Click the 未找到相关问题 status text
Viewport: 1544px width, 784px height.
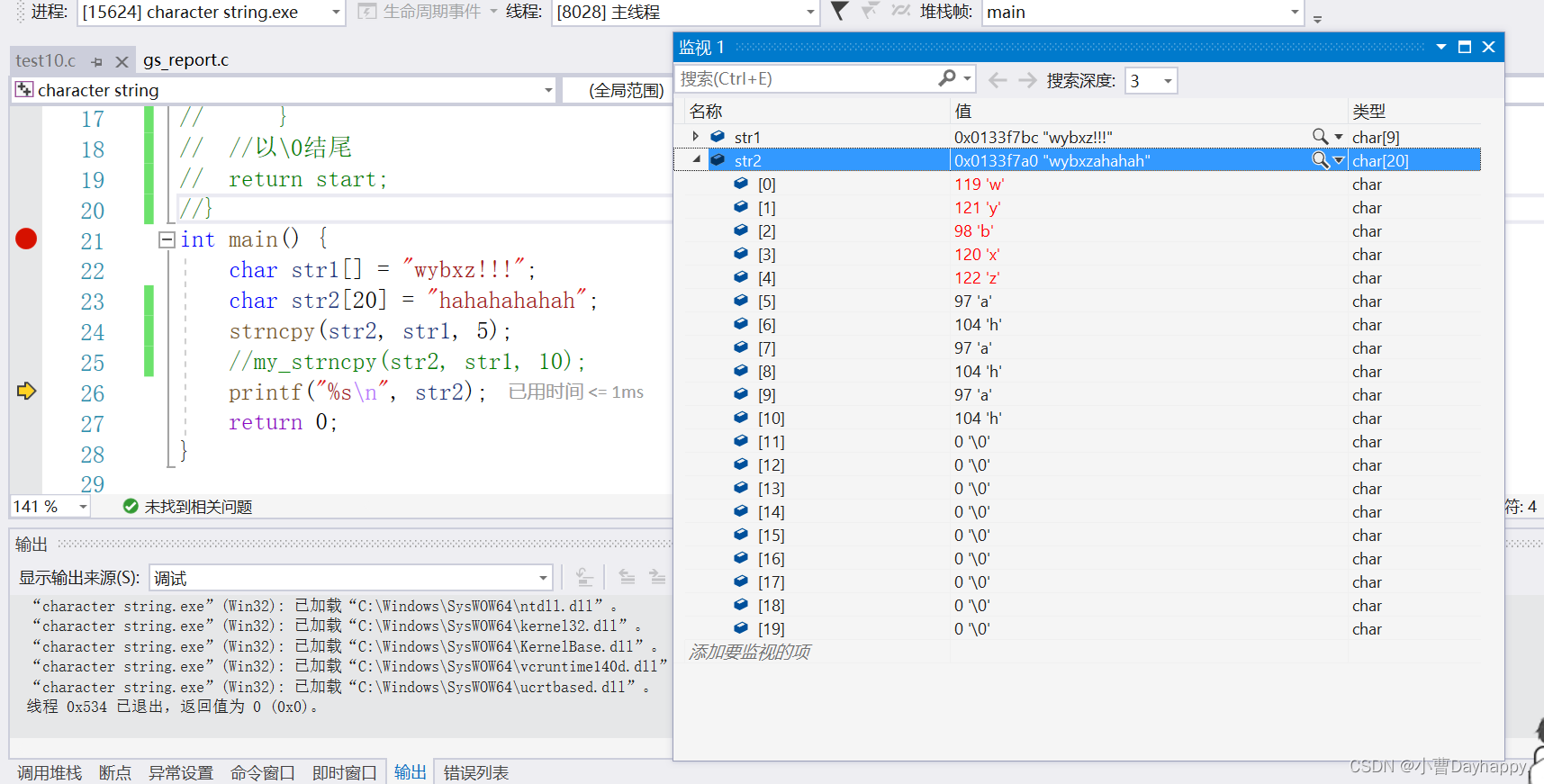tap(198, 507)
